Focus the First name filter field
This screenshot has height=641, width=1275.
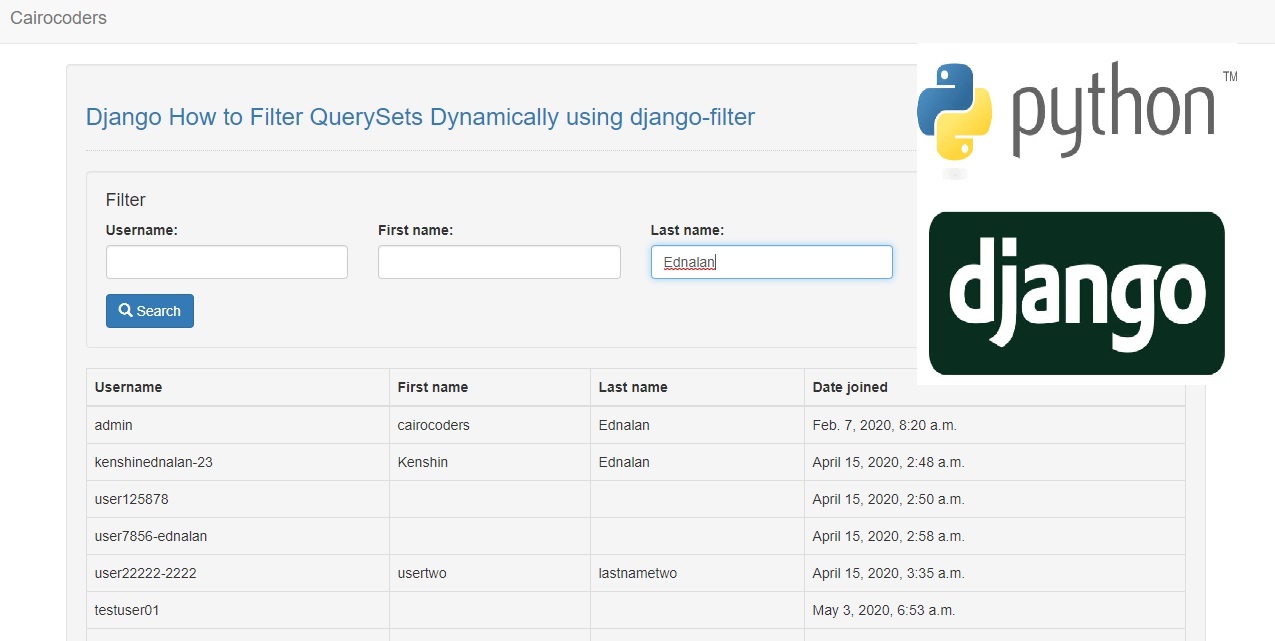point(499,262)
